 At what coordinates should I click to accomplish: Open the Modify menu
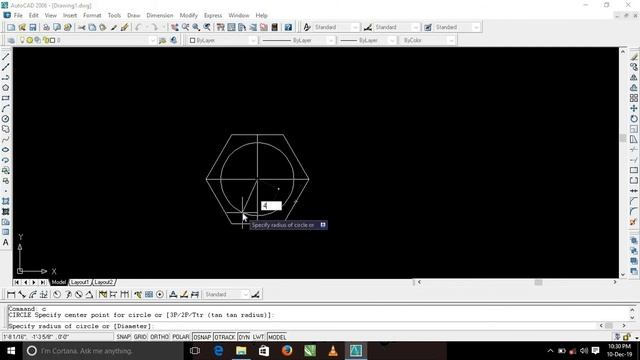tap(189, 16)
